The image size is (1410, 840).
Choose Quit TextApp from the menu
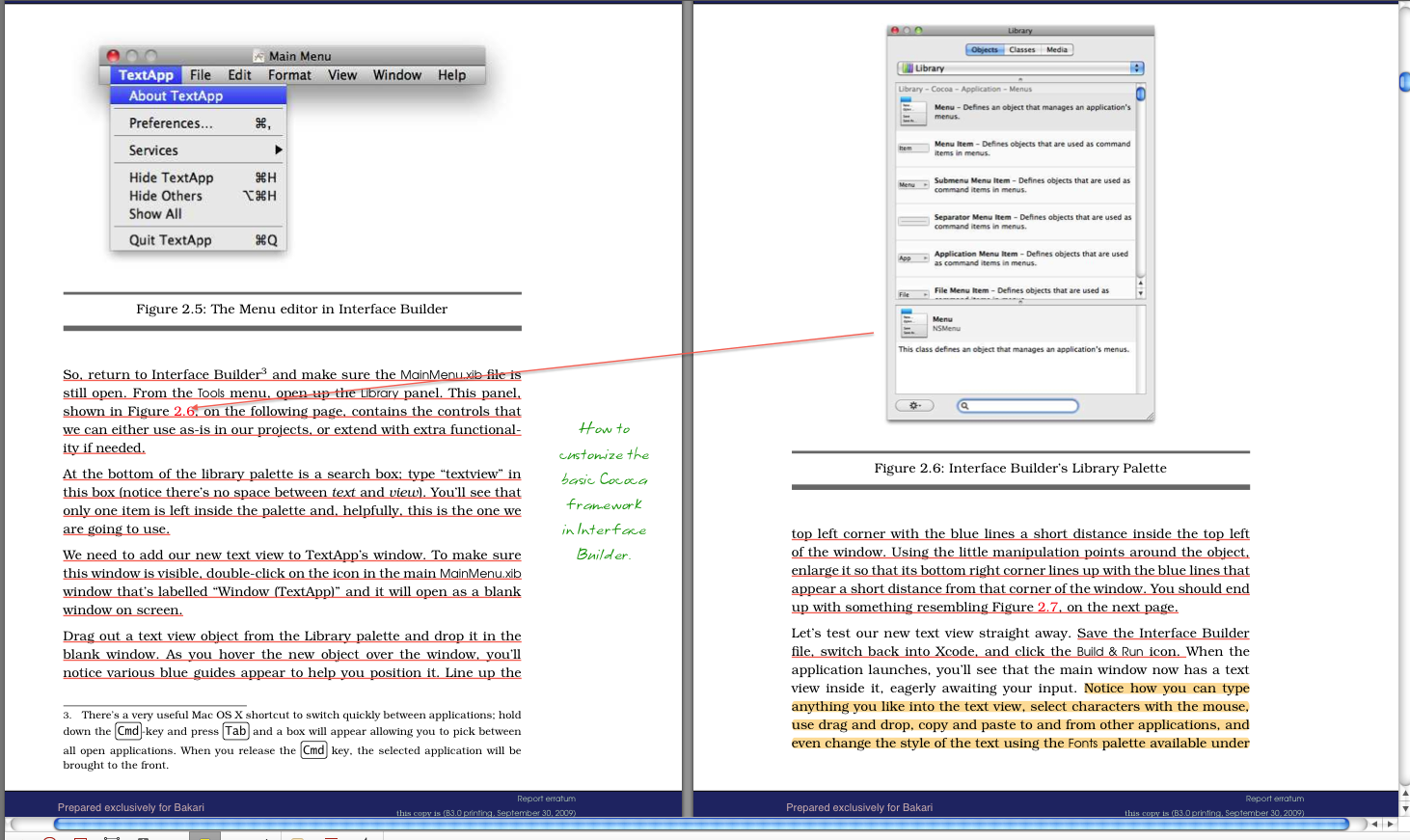click(x=170, y=240)
